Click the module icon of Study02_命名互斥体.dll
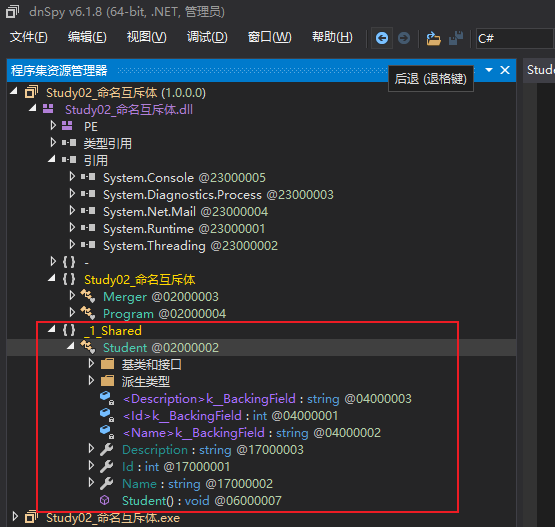The image size is (555, 527). pos(48,109)
